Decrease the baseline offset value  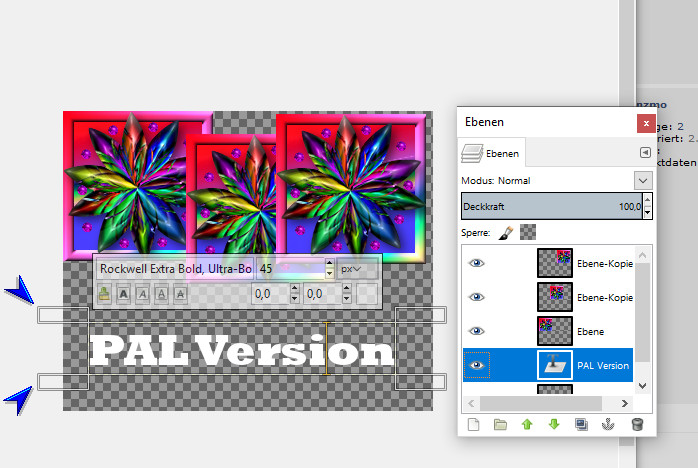(x=294, y=299)
